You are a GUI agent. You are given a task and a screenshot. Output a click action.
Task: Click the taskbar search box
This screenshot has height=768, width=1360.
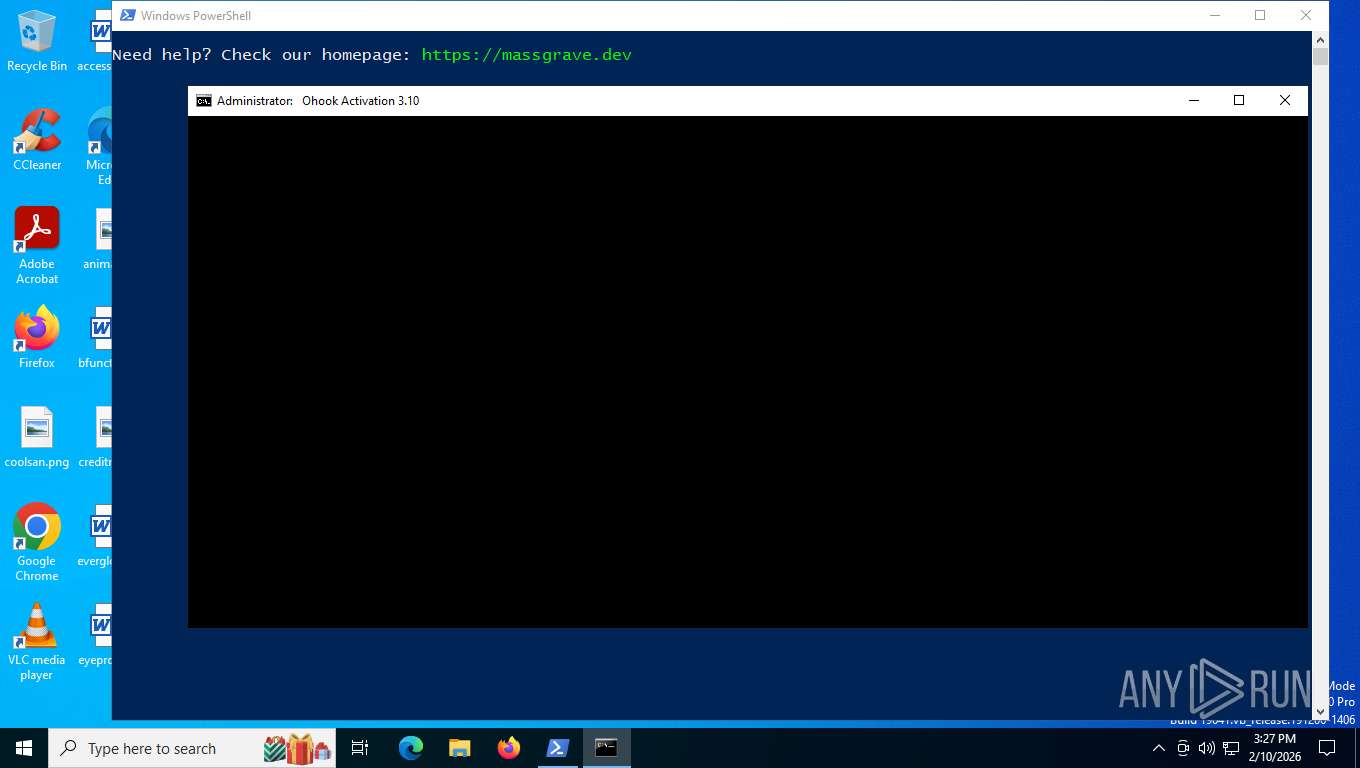(192, 748)
